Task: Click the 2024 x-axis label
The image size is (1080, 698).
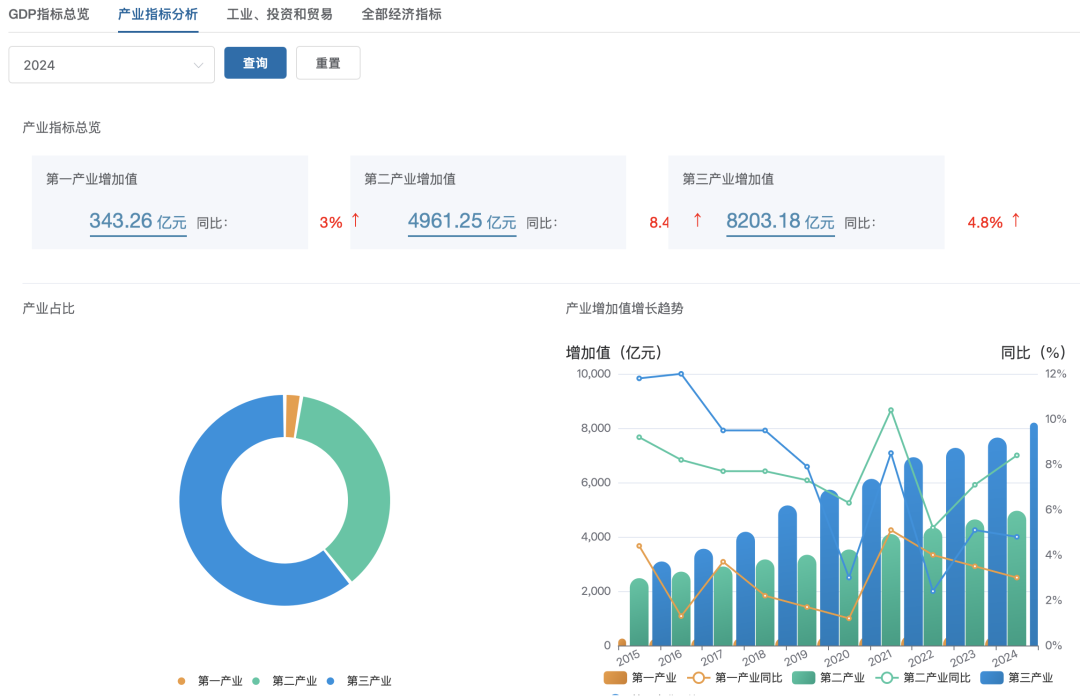Action: point(1004,658)
